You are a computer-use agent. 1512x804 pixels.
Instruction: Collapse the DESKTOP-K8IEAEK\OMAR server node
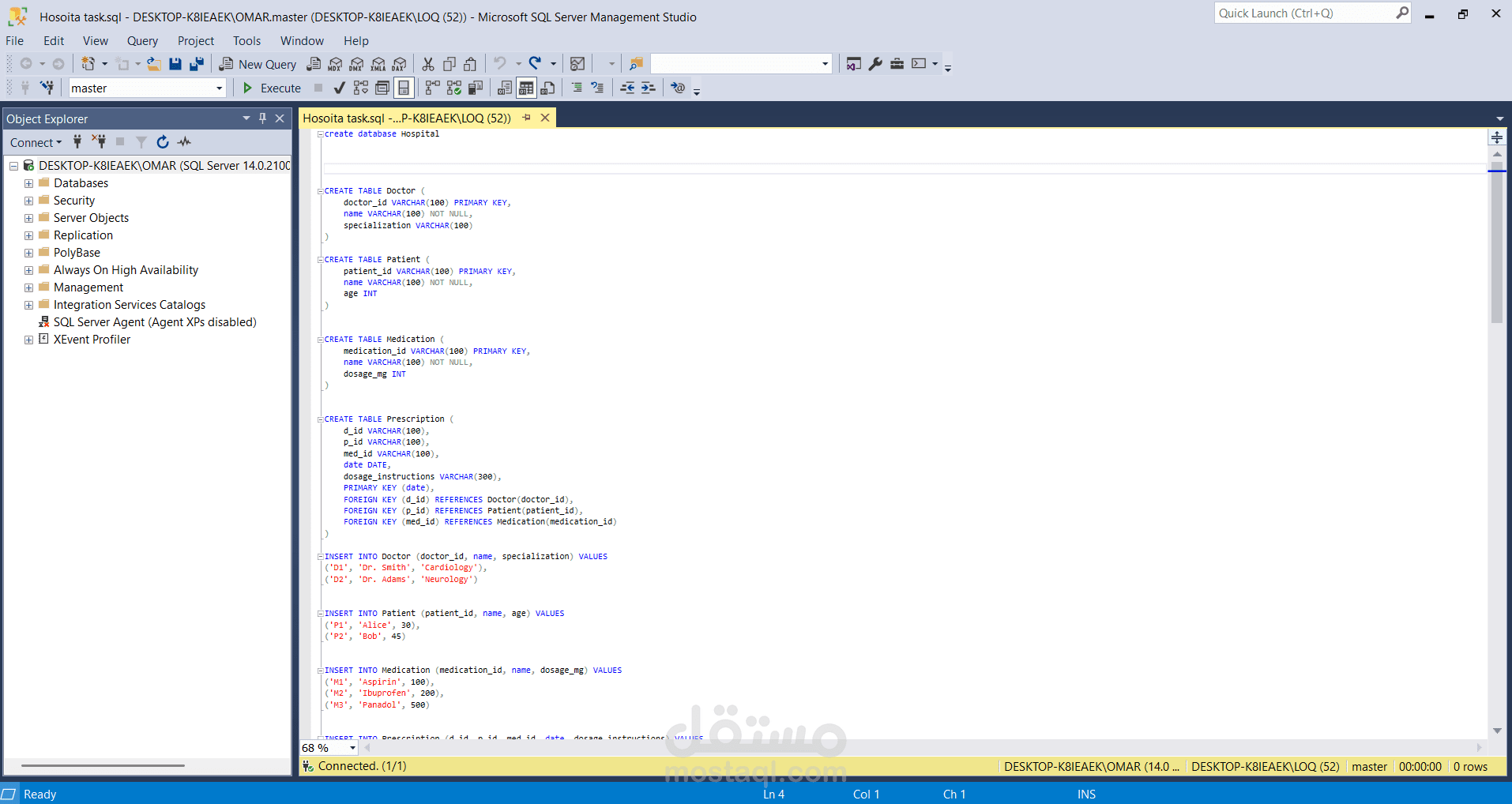[13, 165]
